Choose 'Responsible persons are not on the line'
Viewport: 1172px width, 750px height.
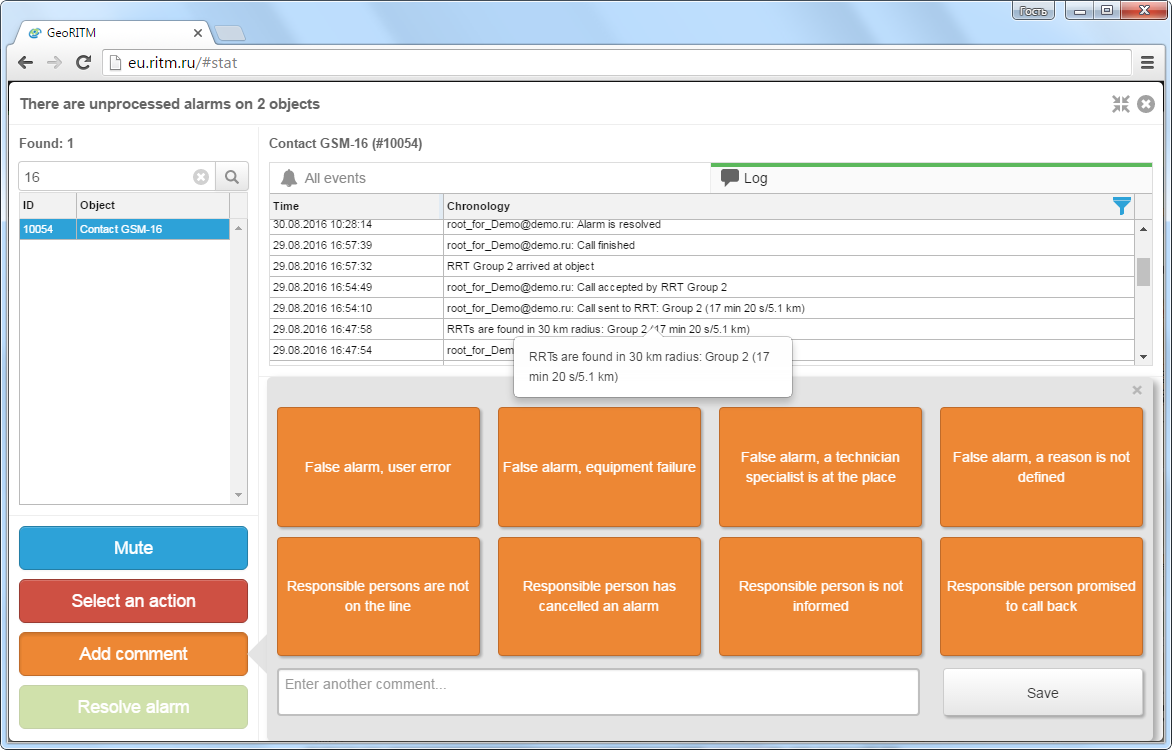(378, 597)
